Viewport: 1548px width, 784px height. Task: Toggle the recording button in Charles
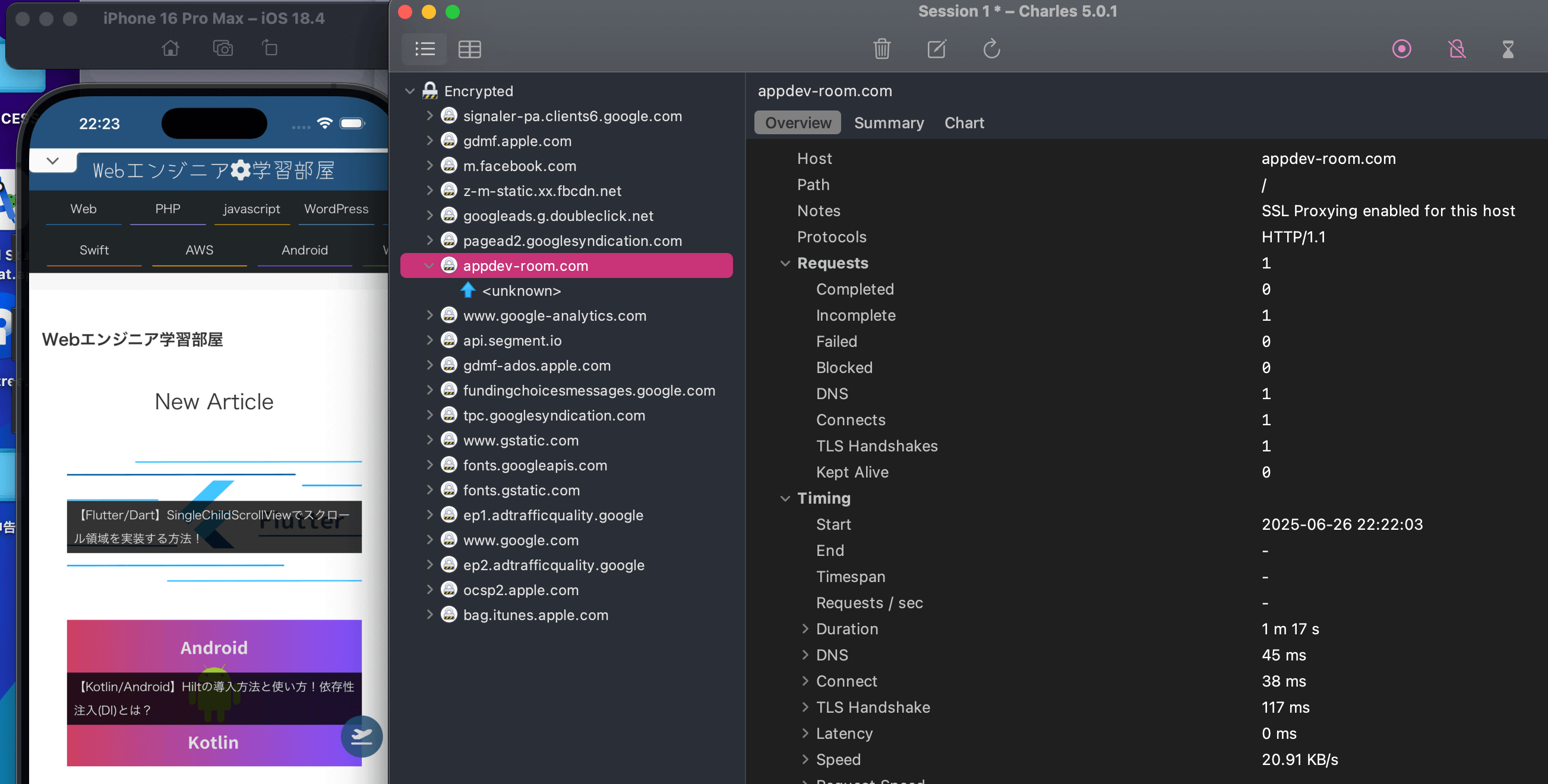1401,49
